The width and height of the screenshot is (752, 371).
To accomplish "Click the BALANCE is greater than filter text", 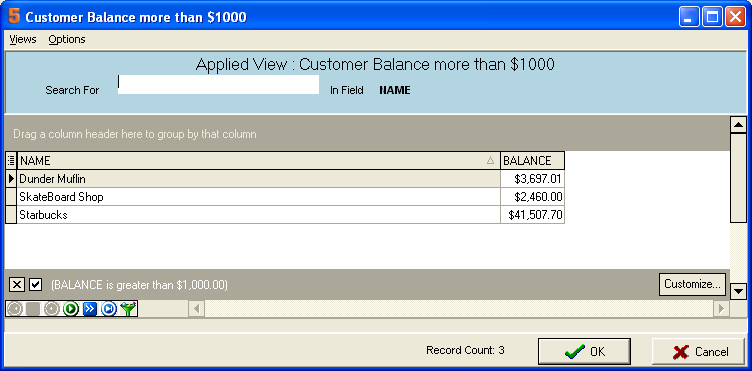I will pyautogui.click(x=139, y=285).
